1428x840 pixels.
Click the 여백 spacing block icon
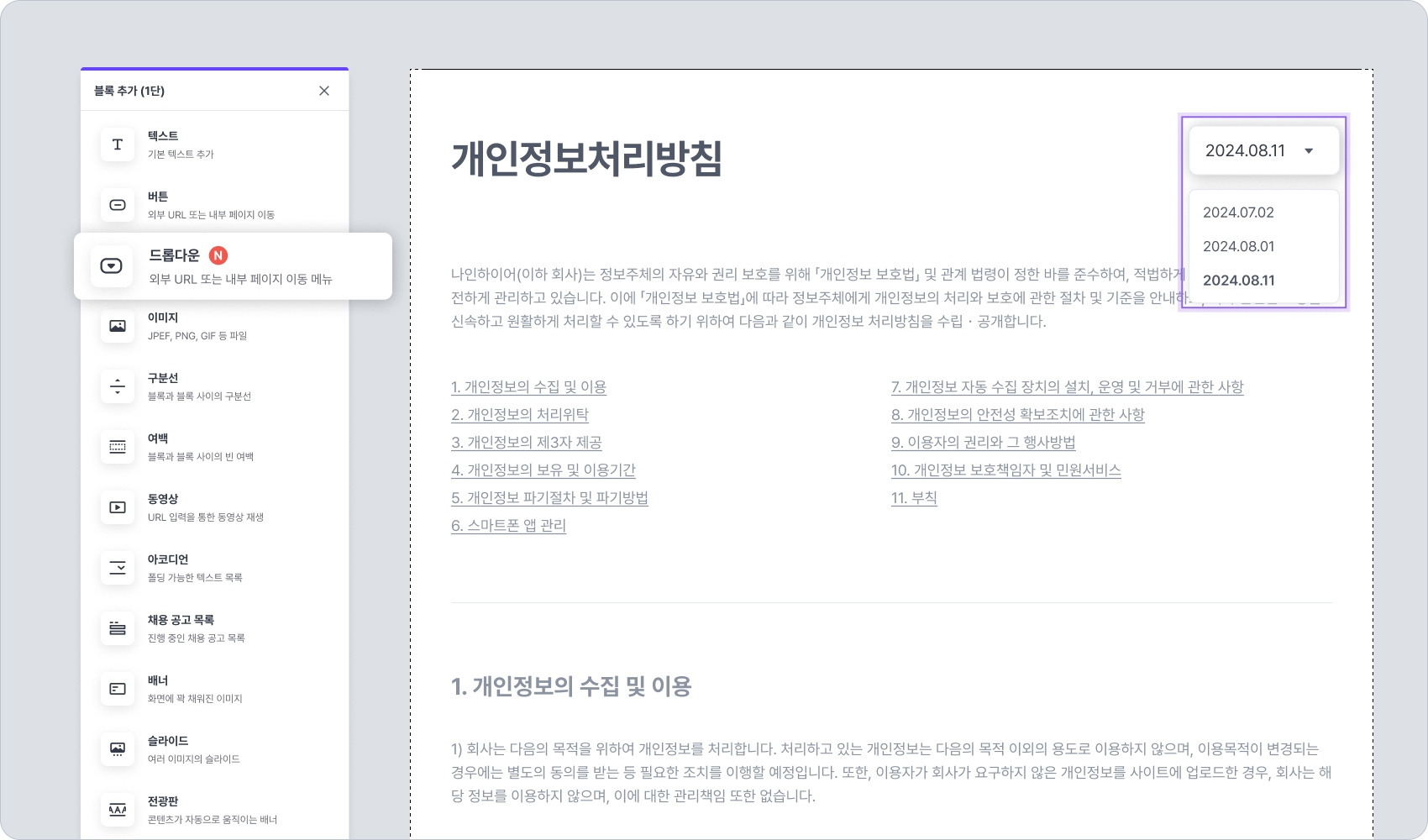(x=118, y=447)
